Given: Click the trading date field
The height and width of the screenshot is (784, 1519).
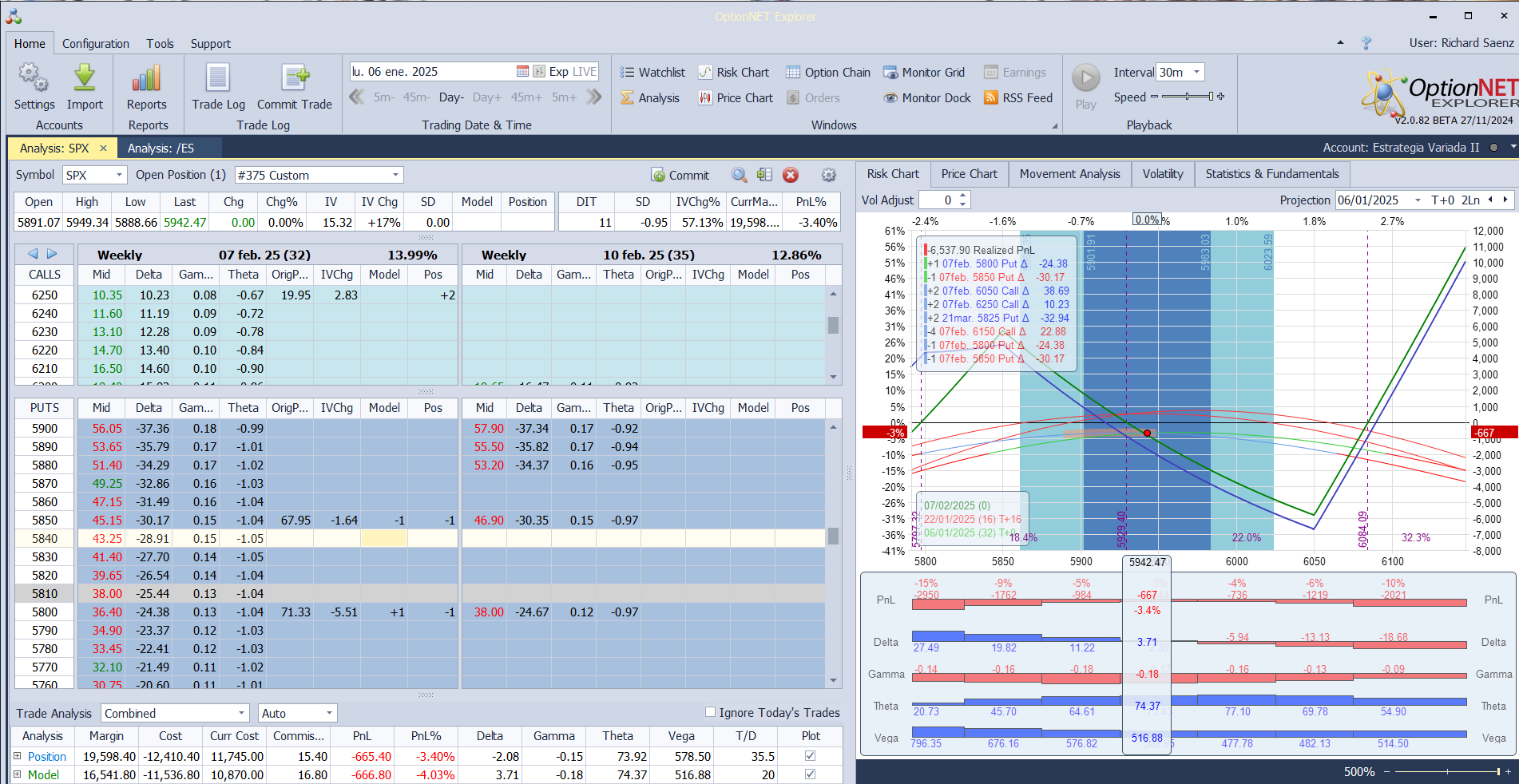Looking at the screenshot, I should [432, 72].
